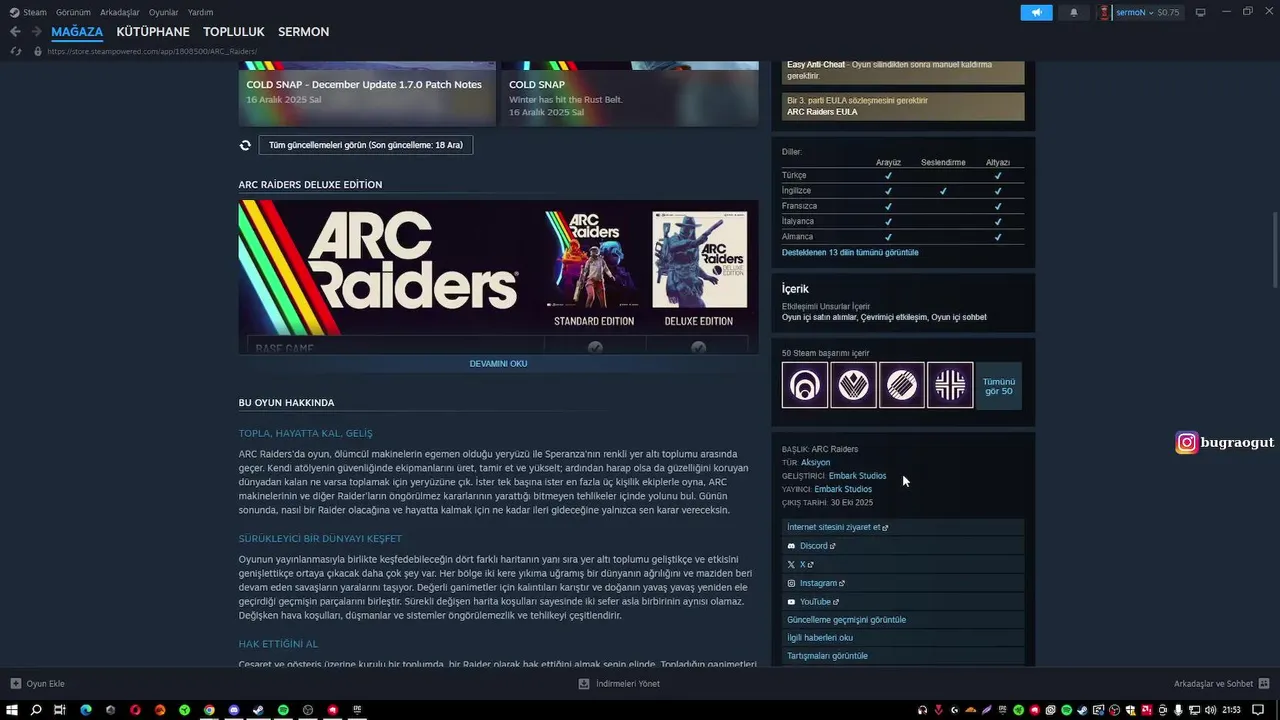This screenshot has height=720, width=1280.
Task: Click the X logo in links list
Action: click(x=791, y=564)
